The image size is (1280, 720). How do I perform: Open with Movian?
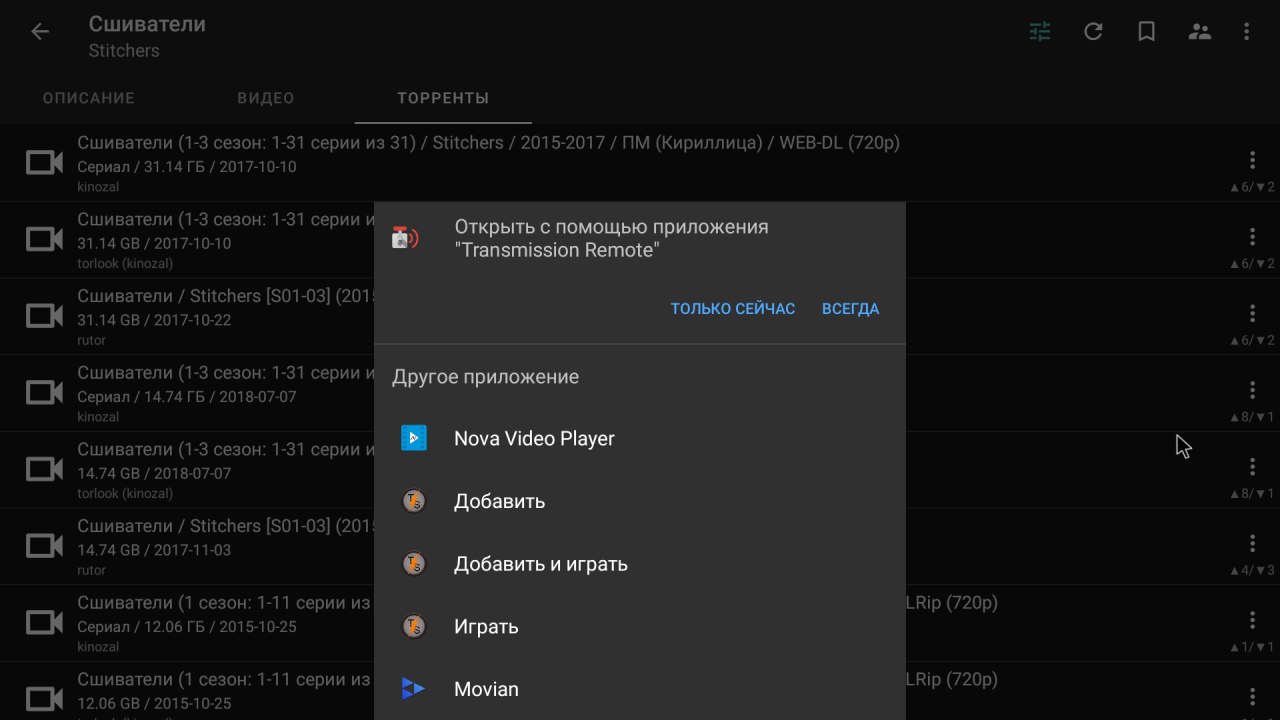640,689
